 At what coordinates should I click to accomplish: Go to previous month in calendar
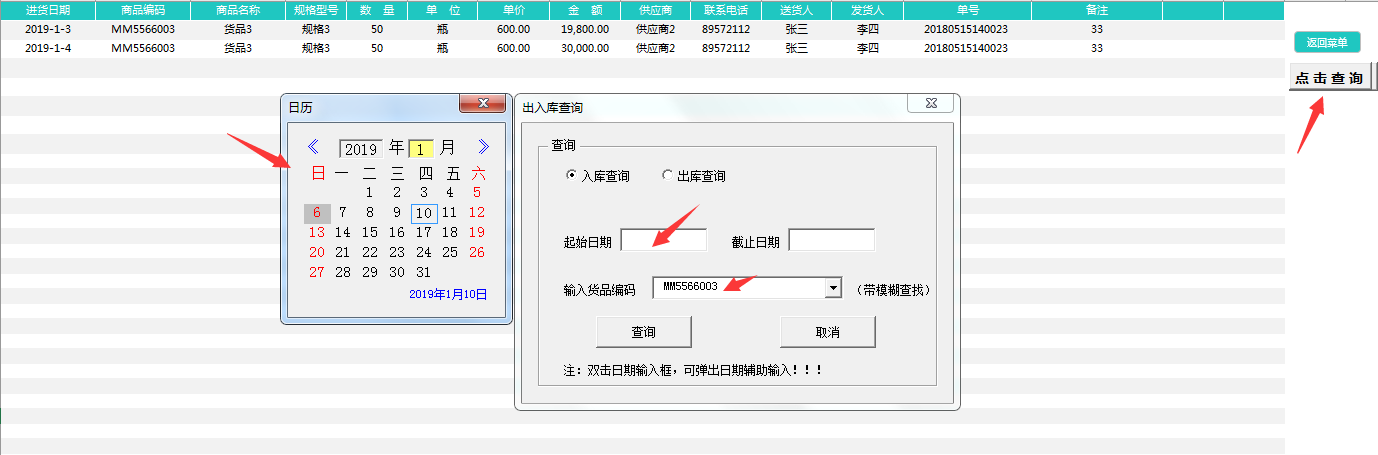pyautogui.click(x=313, y=147)
